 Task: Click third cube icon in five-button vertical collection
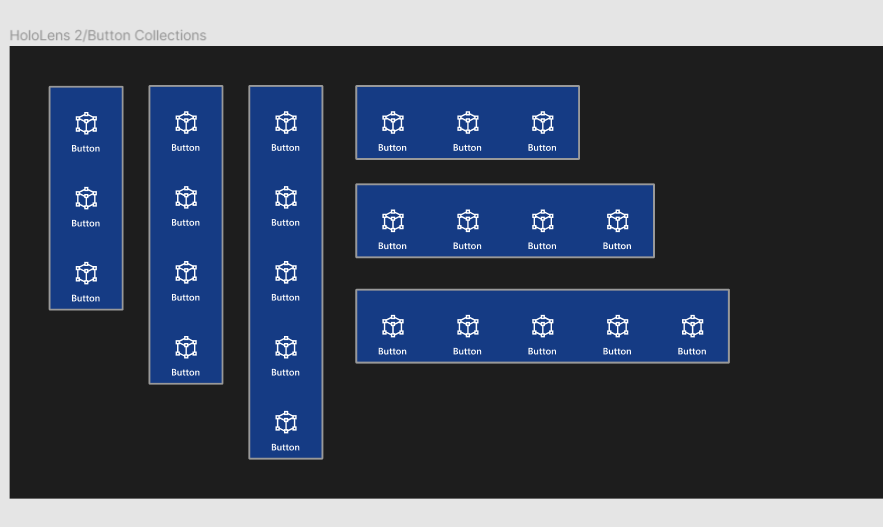[x=286, y=273]
